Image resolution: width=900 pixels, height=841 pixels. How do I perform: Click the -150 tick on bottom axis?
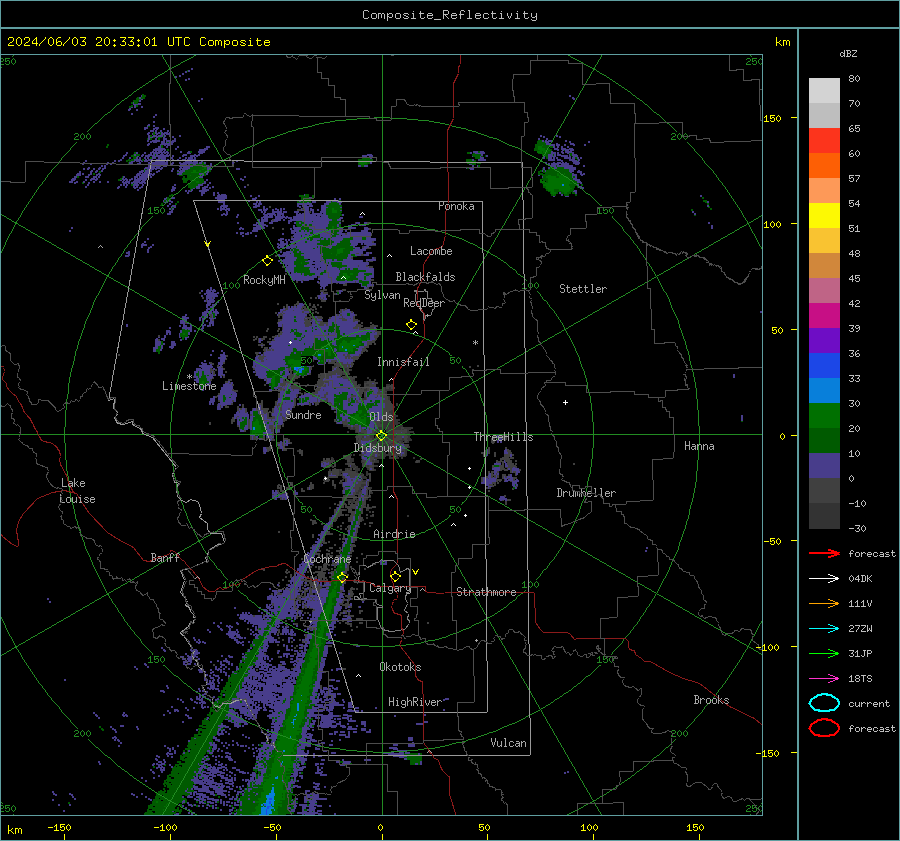tap(60, 828)
